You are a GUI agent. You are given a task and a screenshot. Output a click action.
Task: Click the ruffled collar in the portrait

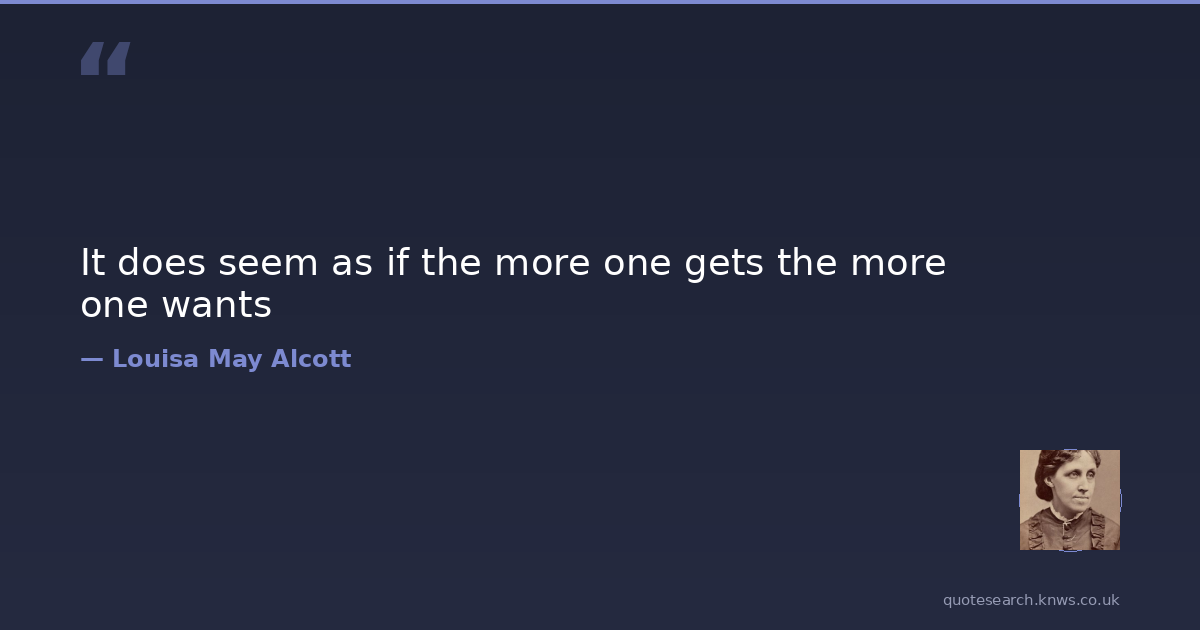1070,532
